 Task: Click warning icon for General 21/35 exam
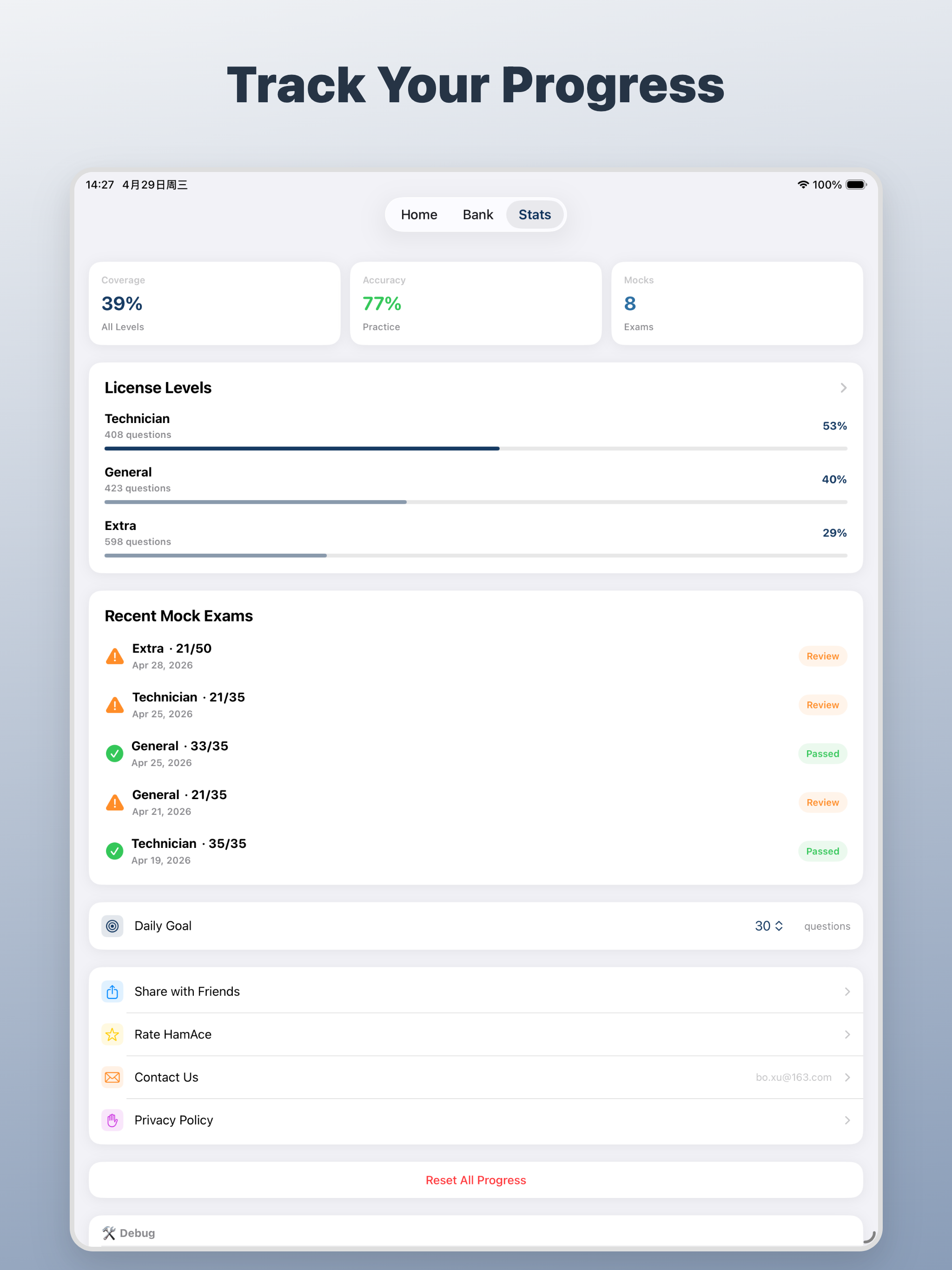[x=115, y=803]
